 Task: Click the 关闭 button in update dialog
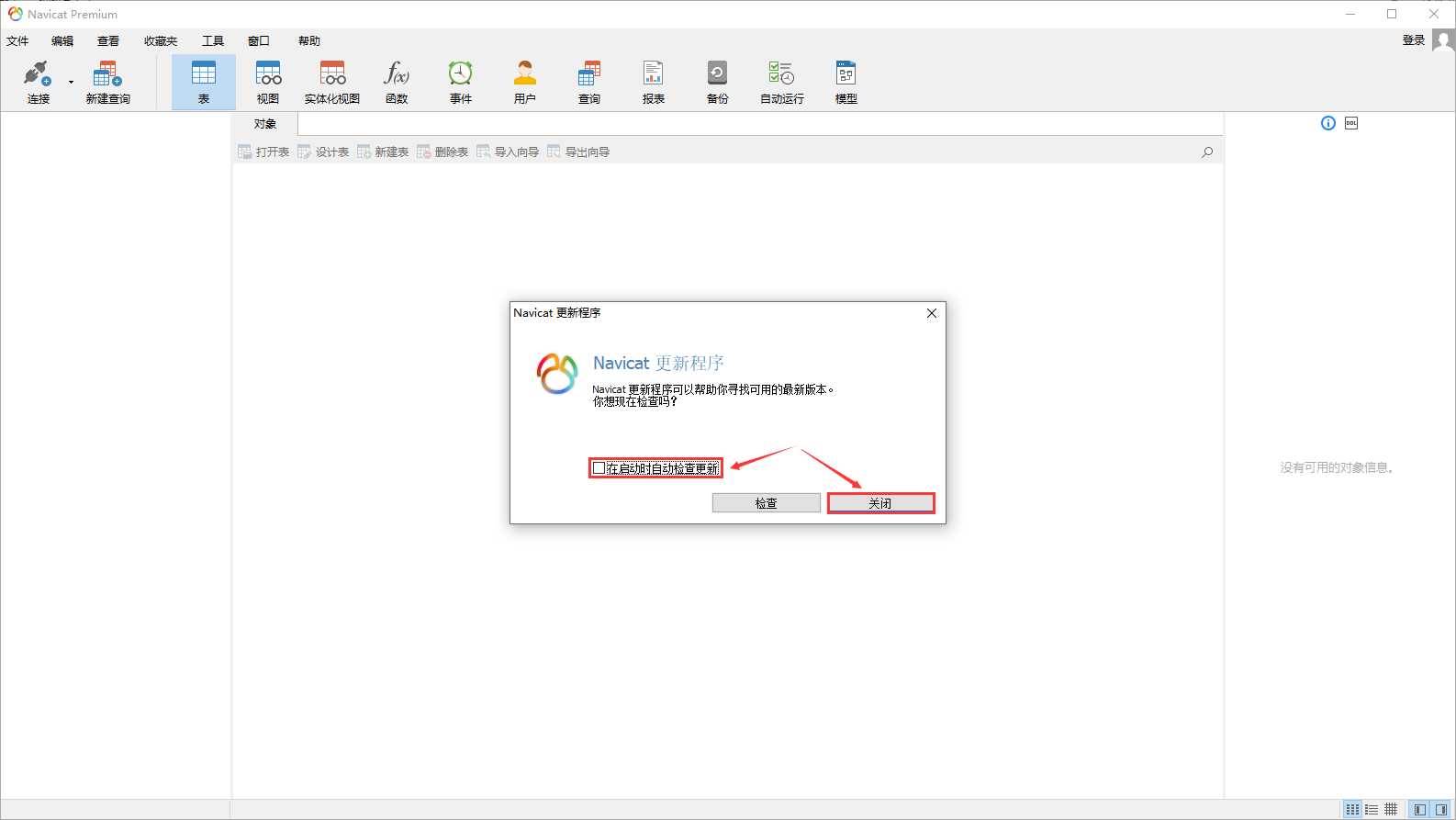click(x=880, y=503)
